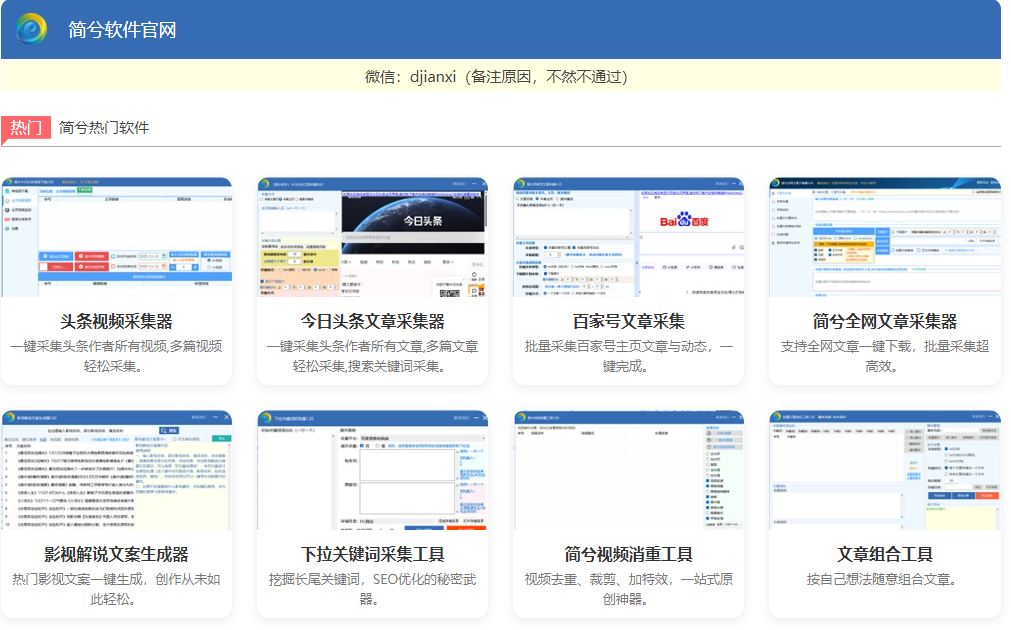Select the 简兮热门软件 section heading
Viewport: 1011px width, 630px height.
(104, 128)
